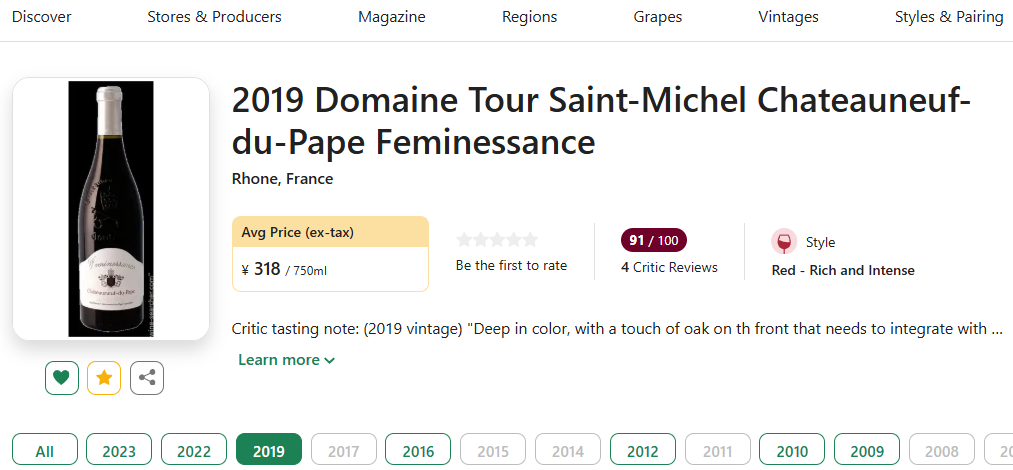Select the 2023 vintage filter
1013x470 pixels.
click(120, 451)
